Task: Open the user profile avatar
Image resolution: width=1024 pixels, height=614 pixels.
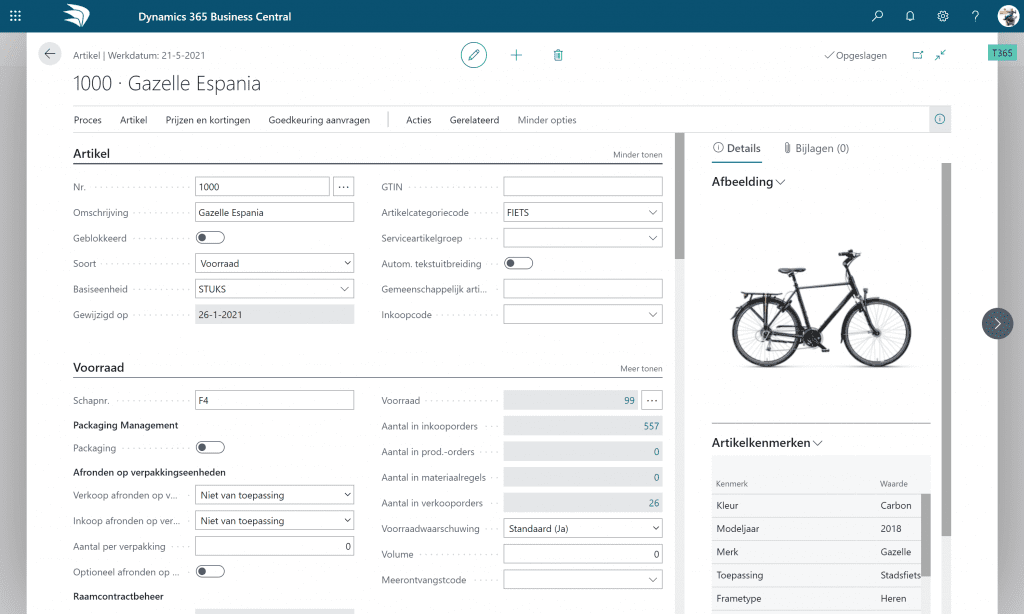Action: (x=1009, y=16)
